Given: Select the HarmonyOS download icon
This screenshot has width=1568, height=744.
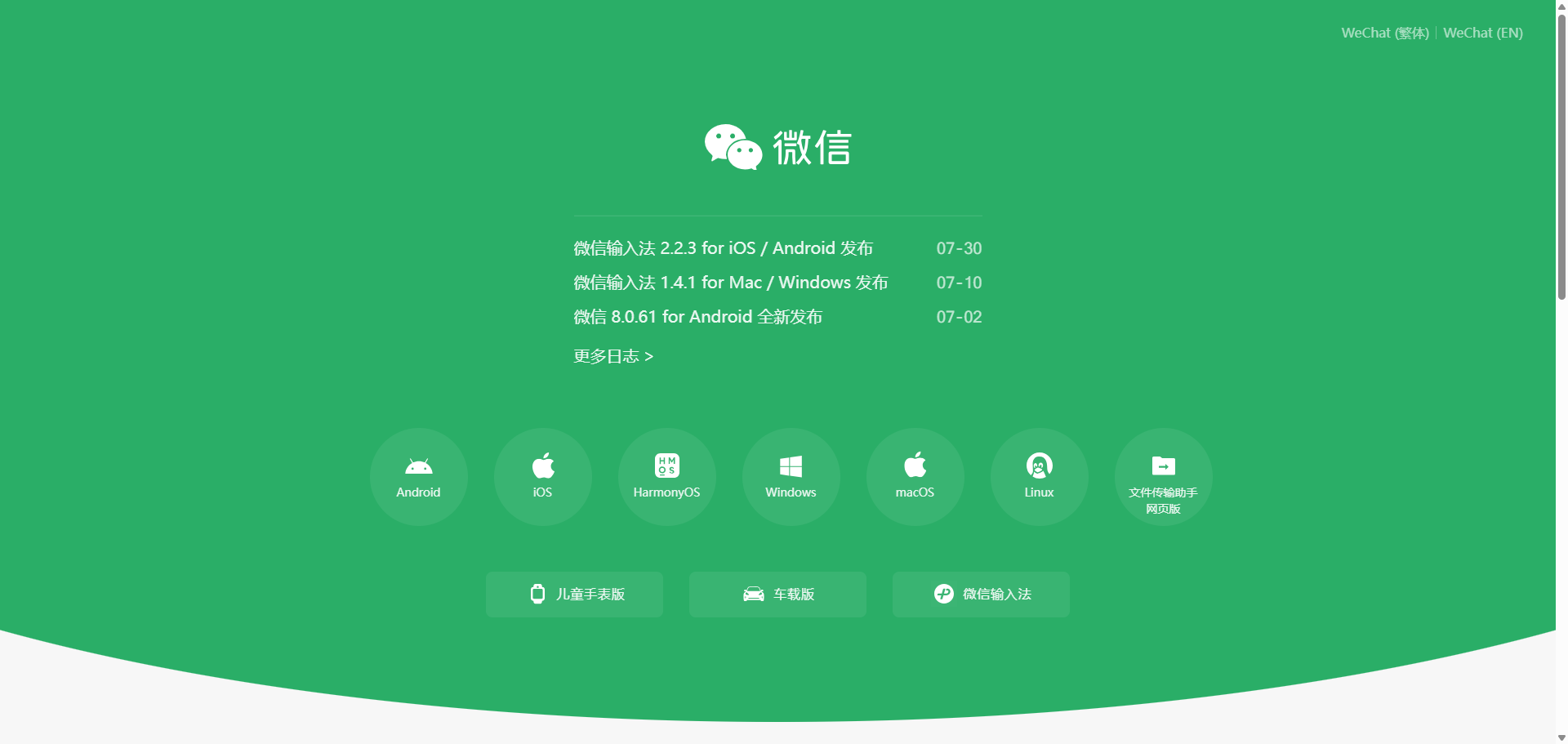Looking at the screenshot, I should (666, 477).
